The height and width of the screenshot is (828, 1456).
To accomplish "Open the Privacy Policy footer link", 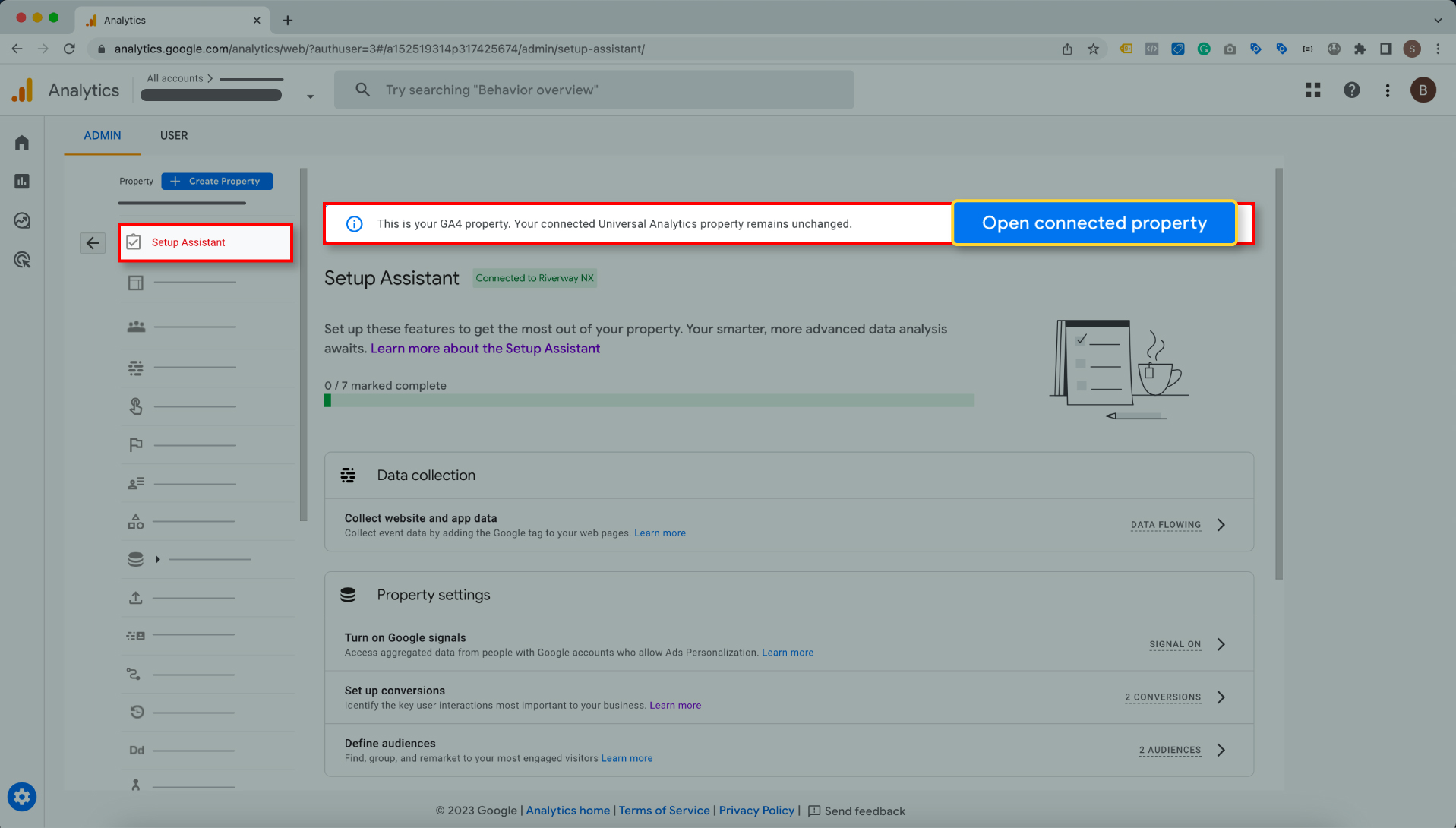I will pyautogui.click(x=756, y=811).
